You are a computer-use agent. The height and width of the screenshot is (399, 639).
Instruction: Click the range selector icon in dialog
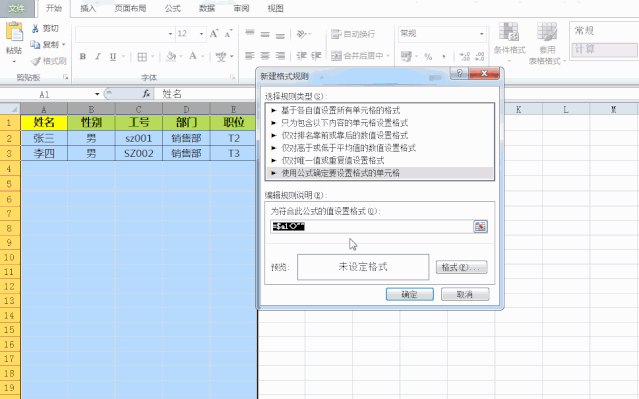pyautogui.click(x=480, y=227)
